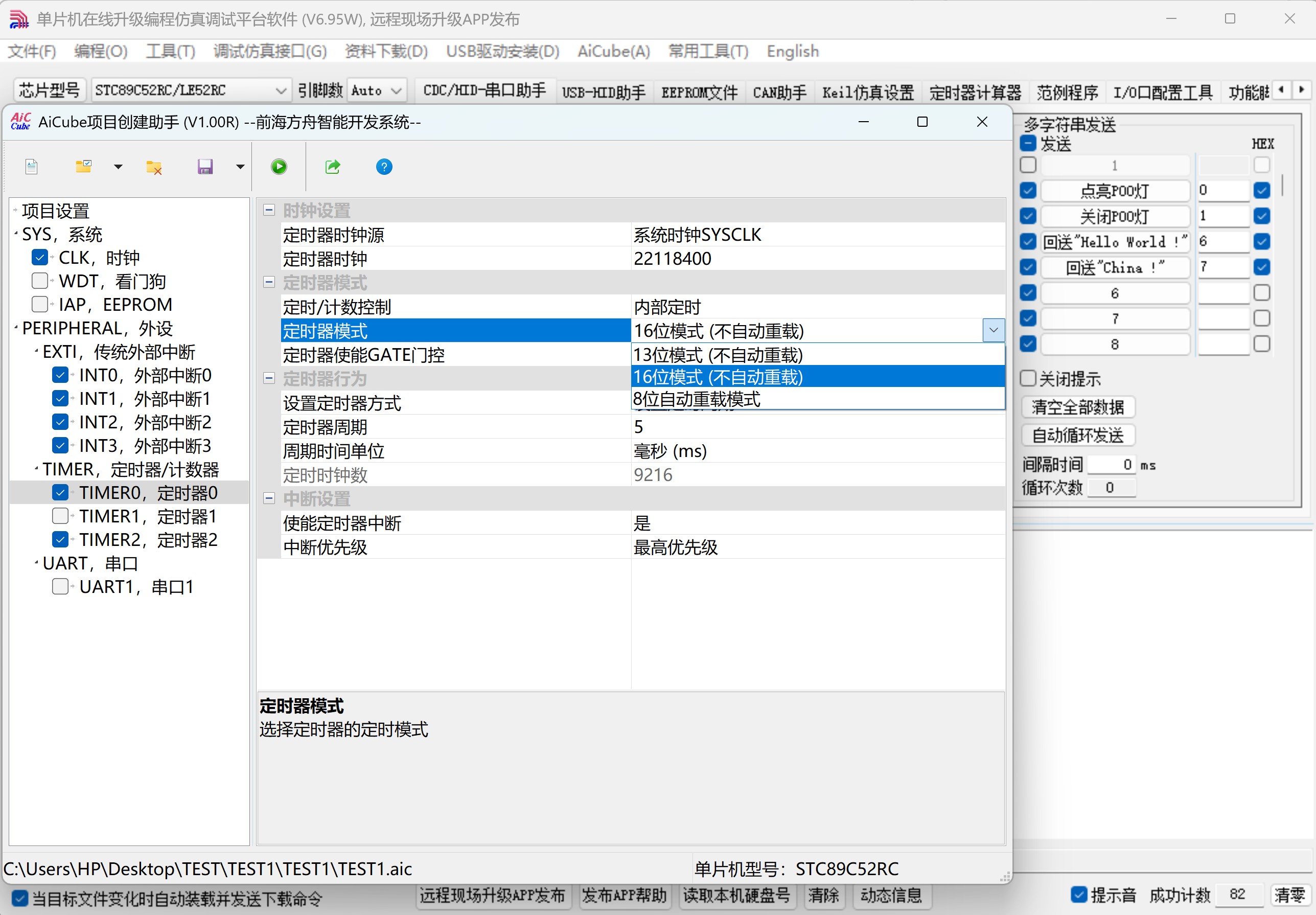Click the 循环次数 input field
The width and height of the screenshot is (1316, 915).
tap(1112, 488)
